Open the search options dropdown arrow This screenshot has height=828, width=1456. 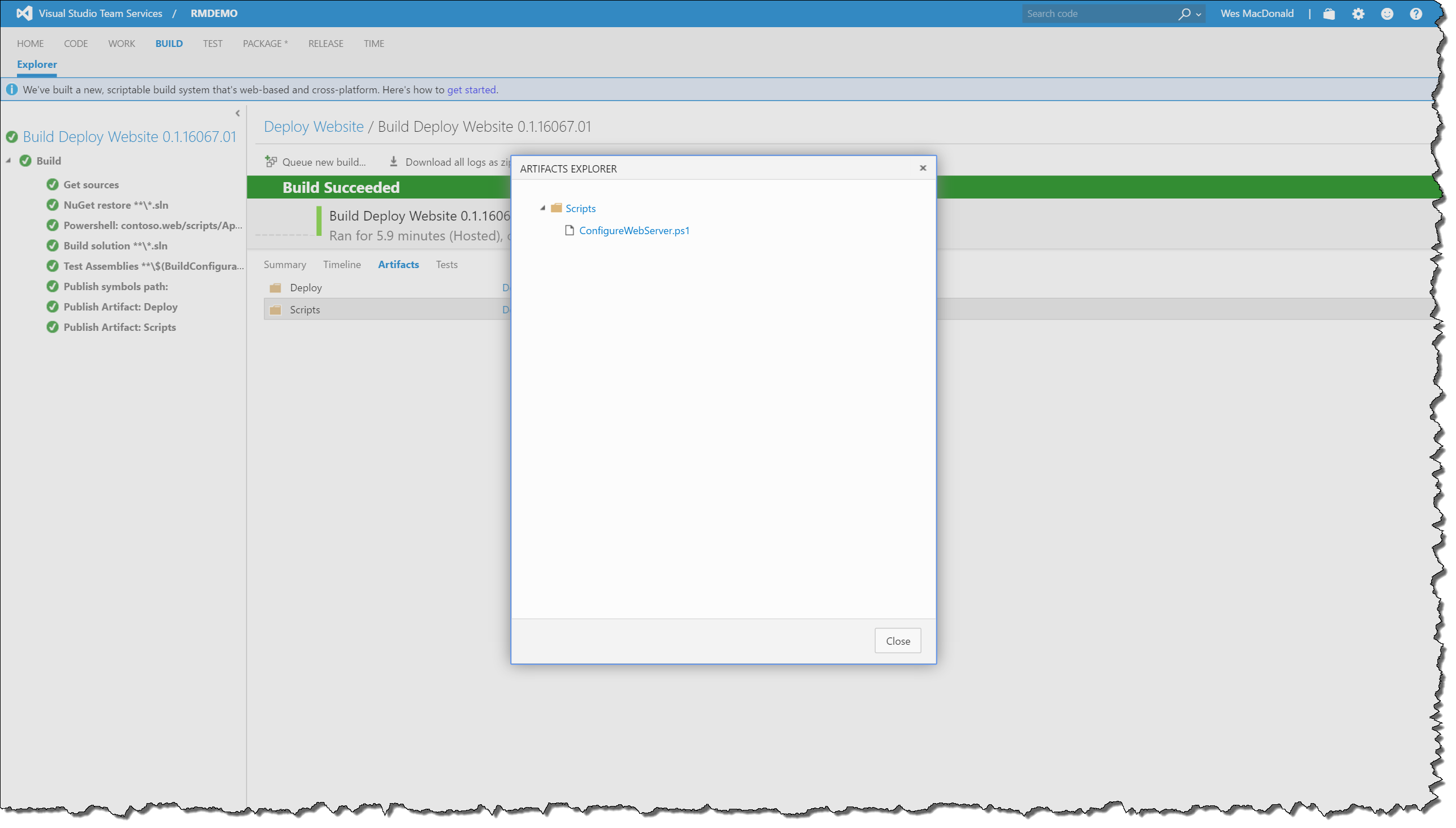click(1199, 15)
